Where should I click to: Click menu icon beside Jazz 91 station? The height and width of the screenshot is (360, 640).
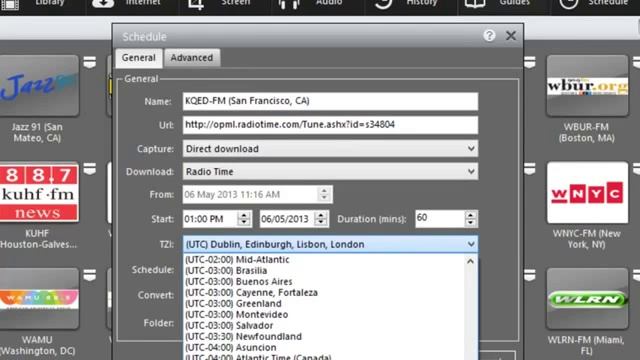(x=90, y=62)
